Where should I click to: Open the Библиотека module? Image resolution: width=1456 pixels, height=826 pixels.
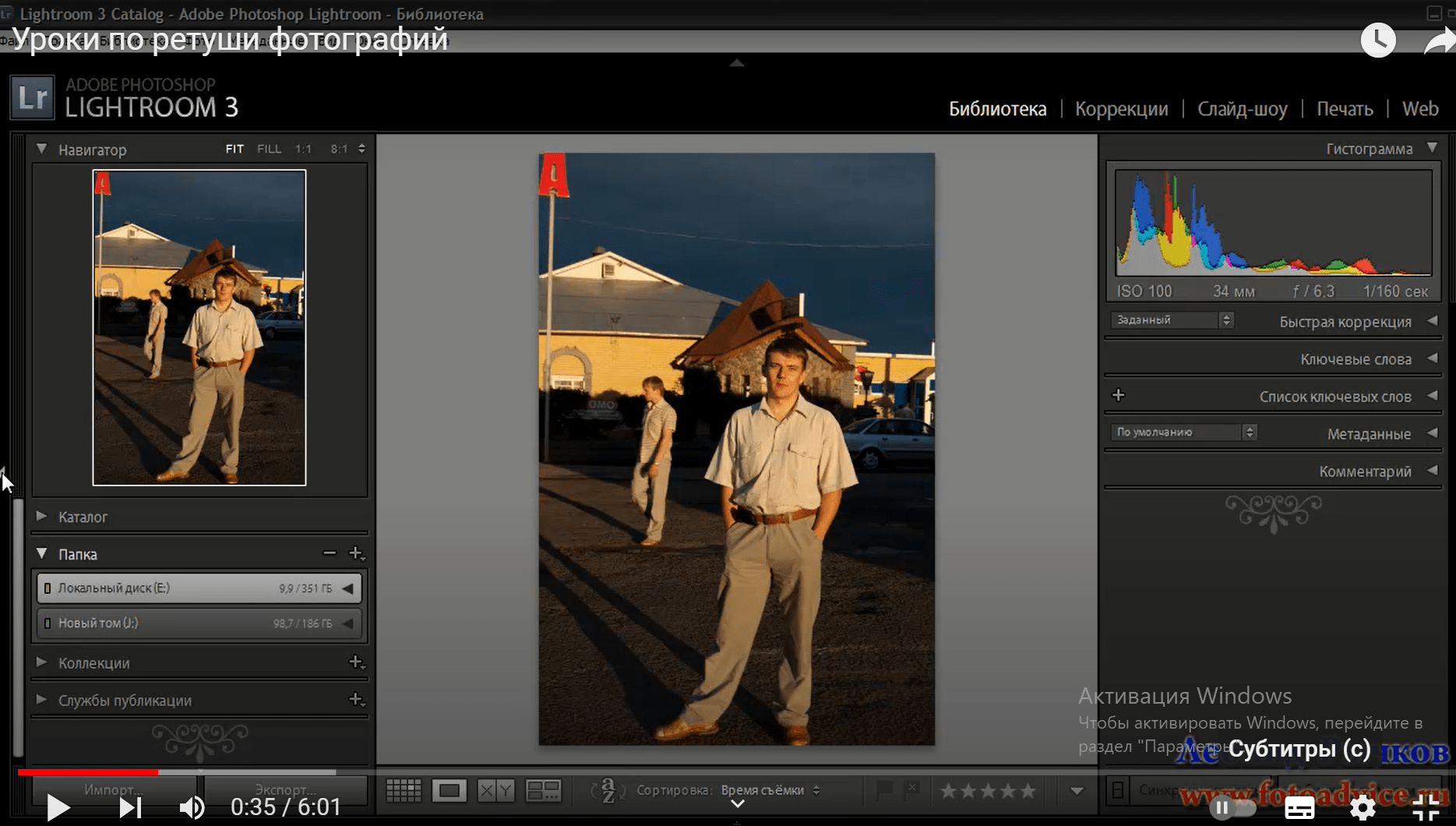[997, 109]
